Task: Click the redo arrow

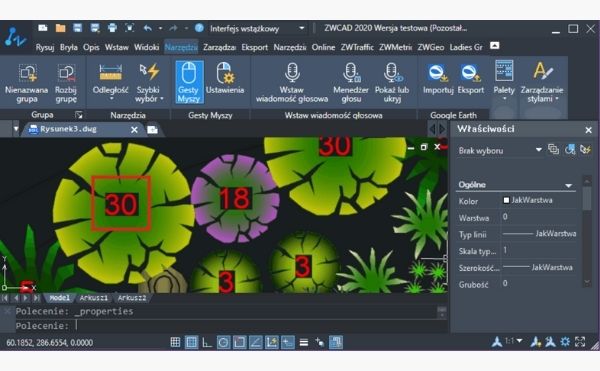Action: [173, 28]
